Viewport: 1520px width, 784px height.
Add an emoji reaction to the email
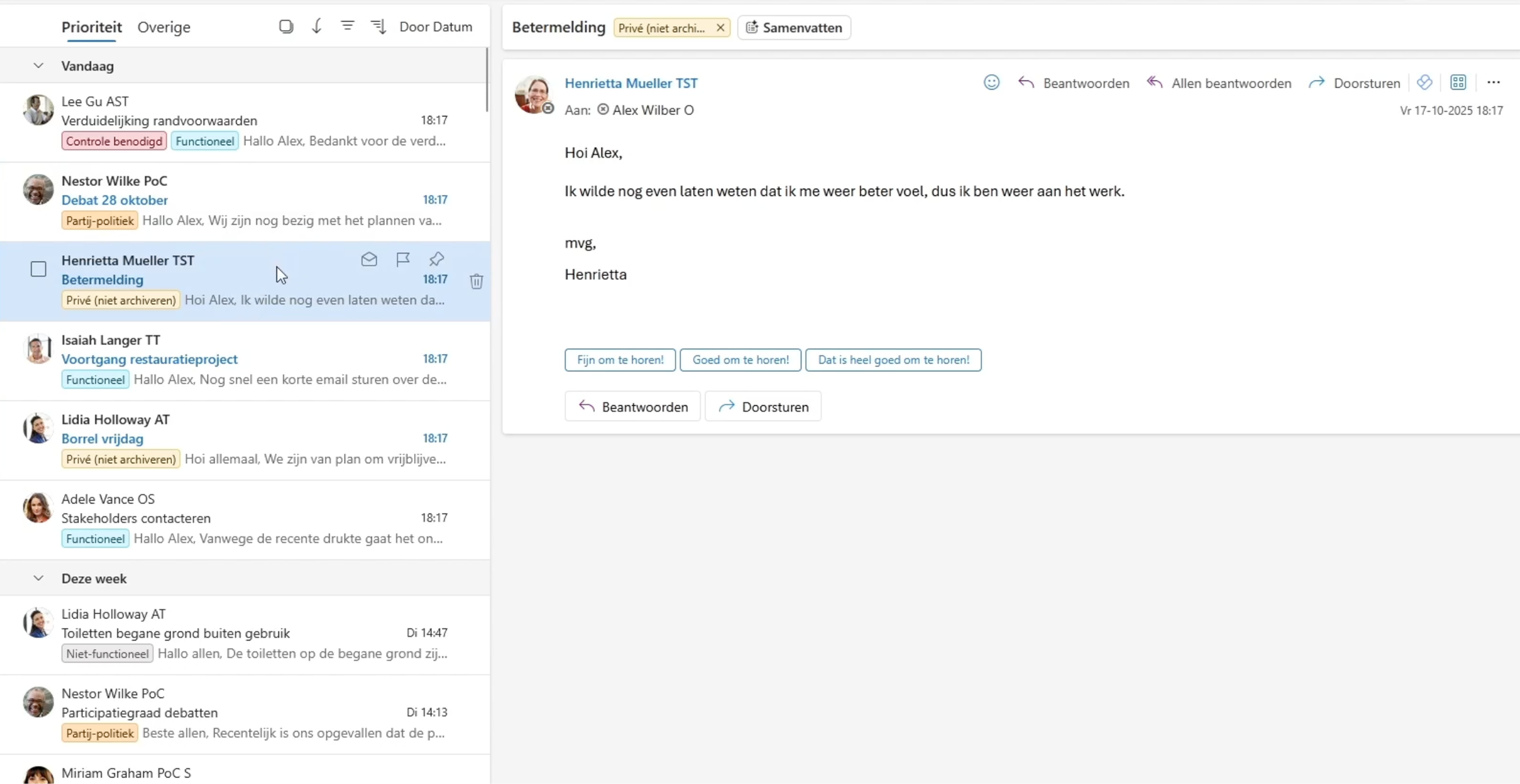point(991,83)
